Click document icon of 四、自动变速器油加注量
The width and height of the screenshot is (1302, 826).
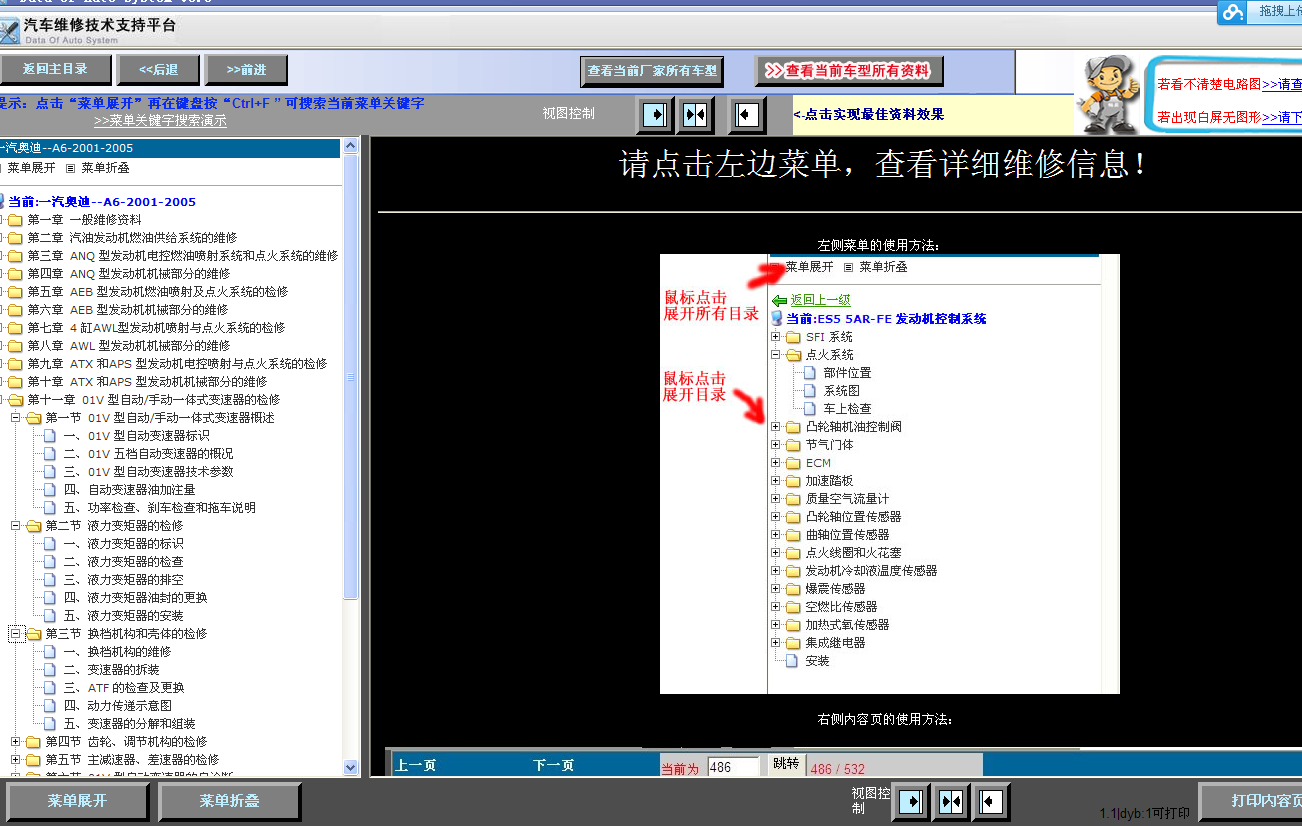point(50,490)
